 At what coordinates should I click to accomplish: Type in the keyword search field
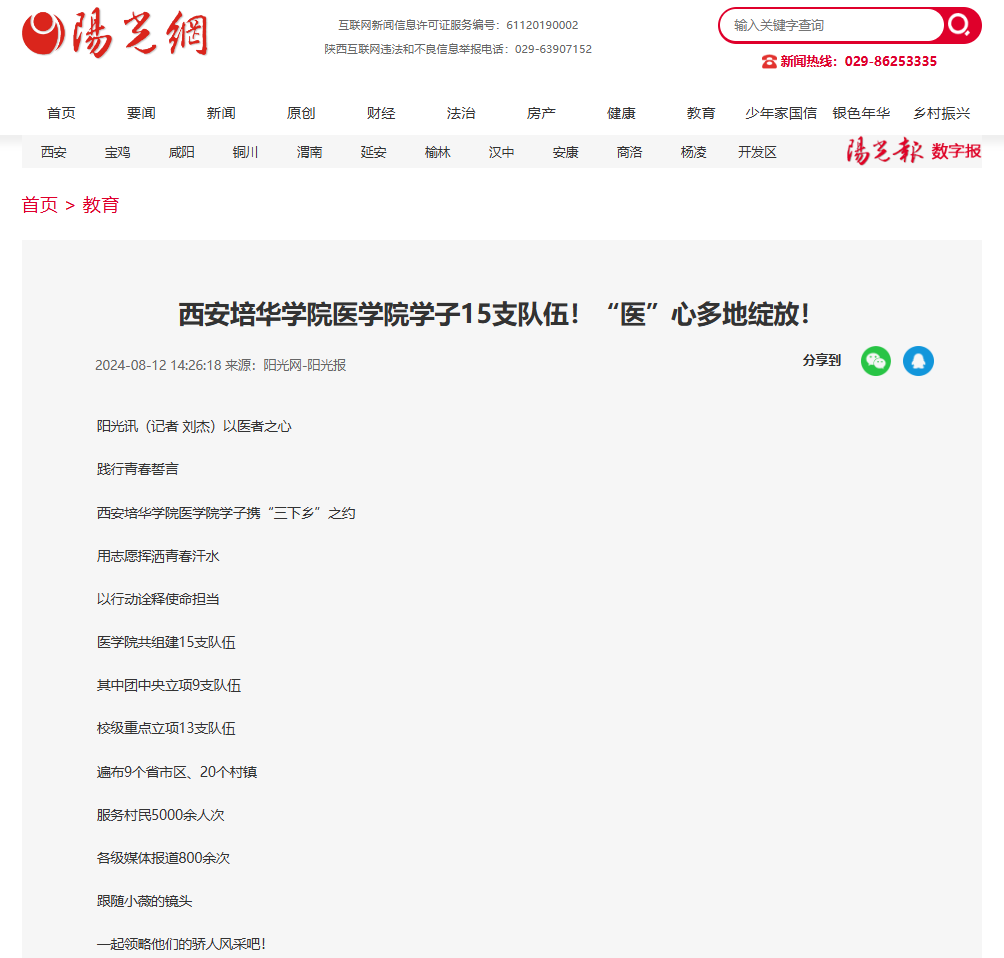point(830,25)
